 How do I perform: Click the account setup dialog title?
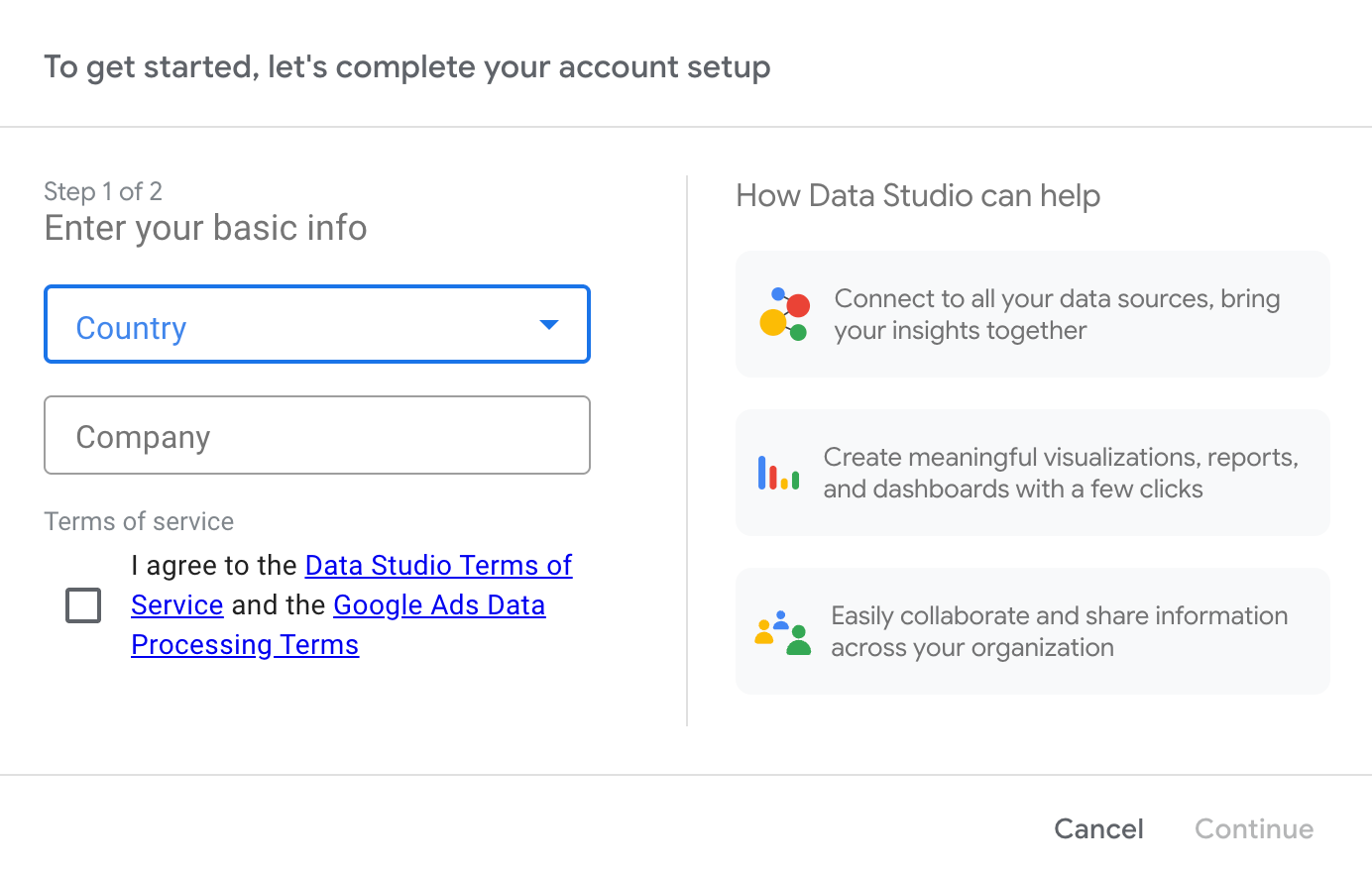[x=407, y=67]
